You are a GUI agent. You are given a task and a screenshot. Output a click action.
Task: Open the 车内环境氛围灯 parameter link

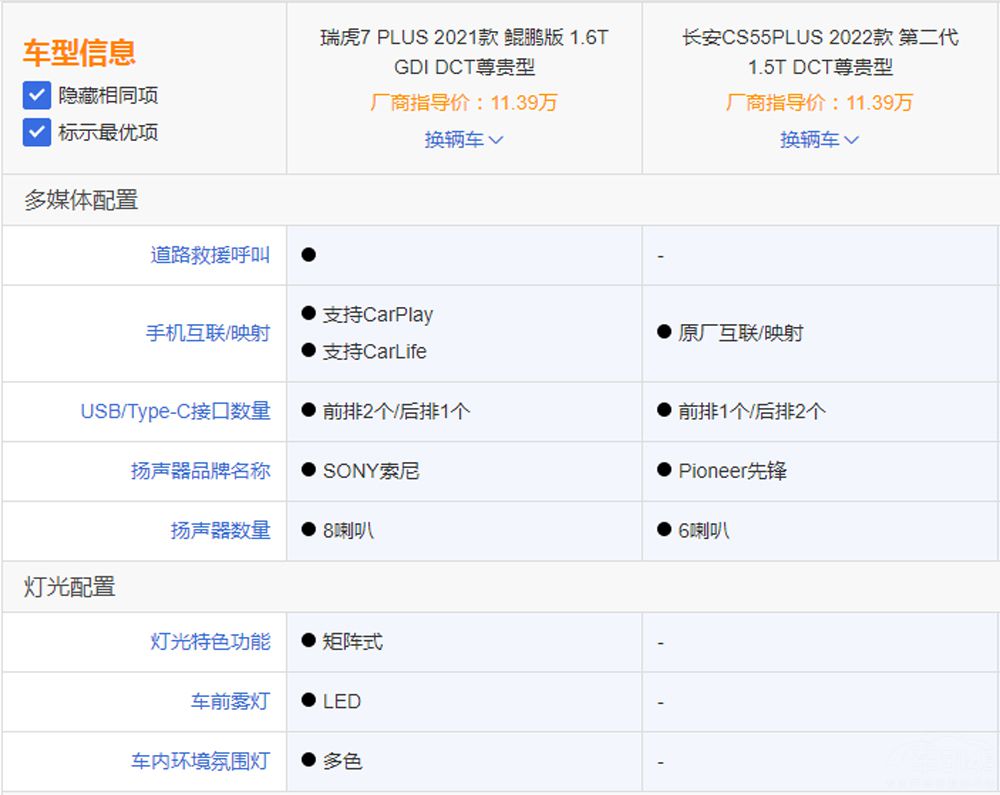pyautogui.click(x=200, y=761)
